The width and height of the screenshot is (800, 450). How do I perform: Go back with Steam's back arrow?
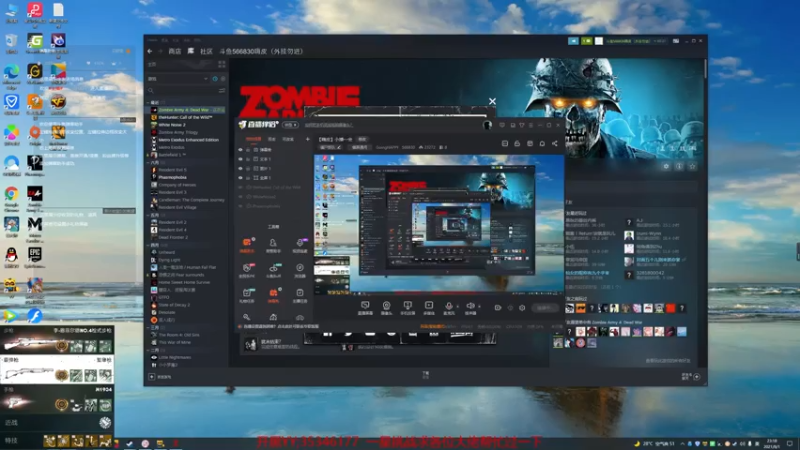point(149,51)
